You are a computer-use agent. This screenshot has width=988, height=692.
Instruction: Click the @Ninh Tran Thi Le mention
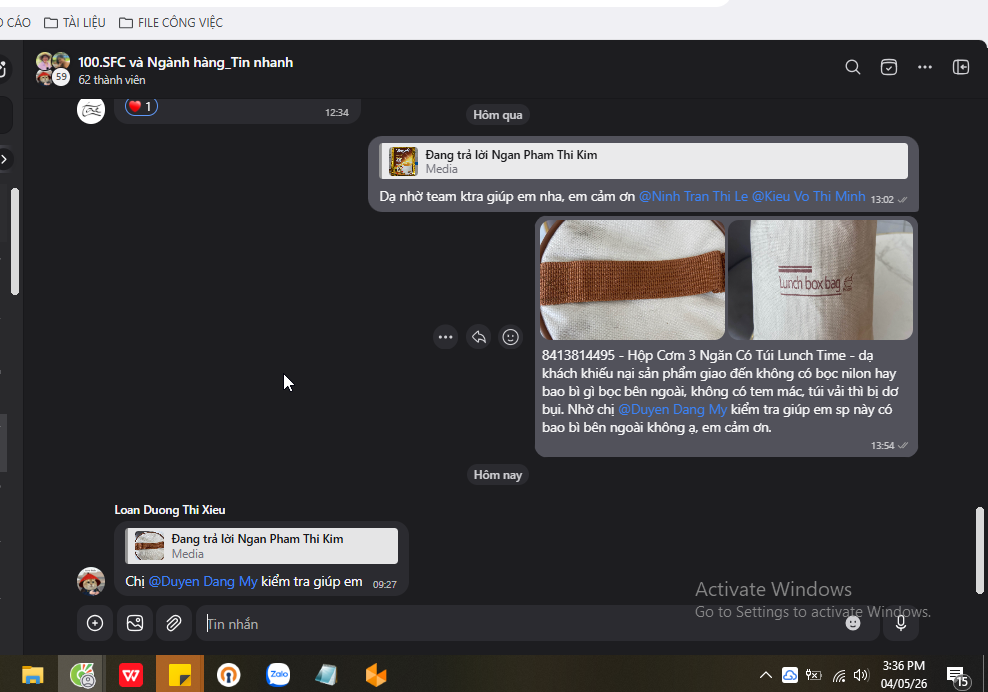pos(693,197)
